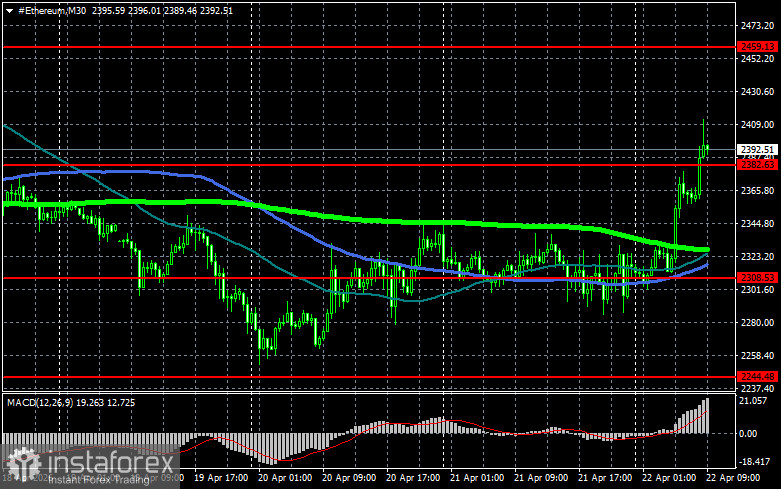Click the 2430.60 price scale value

click(x=758, y=92)
